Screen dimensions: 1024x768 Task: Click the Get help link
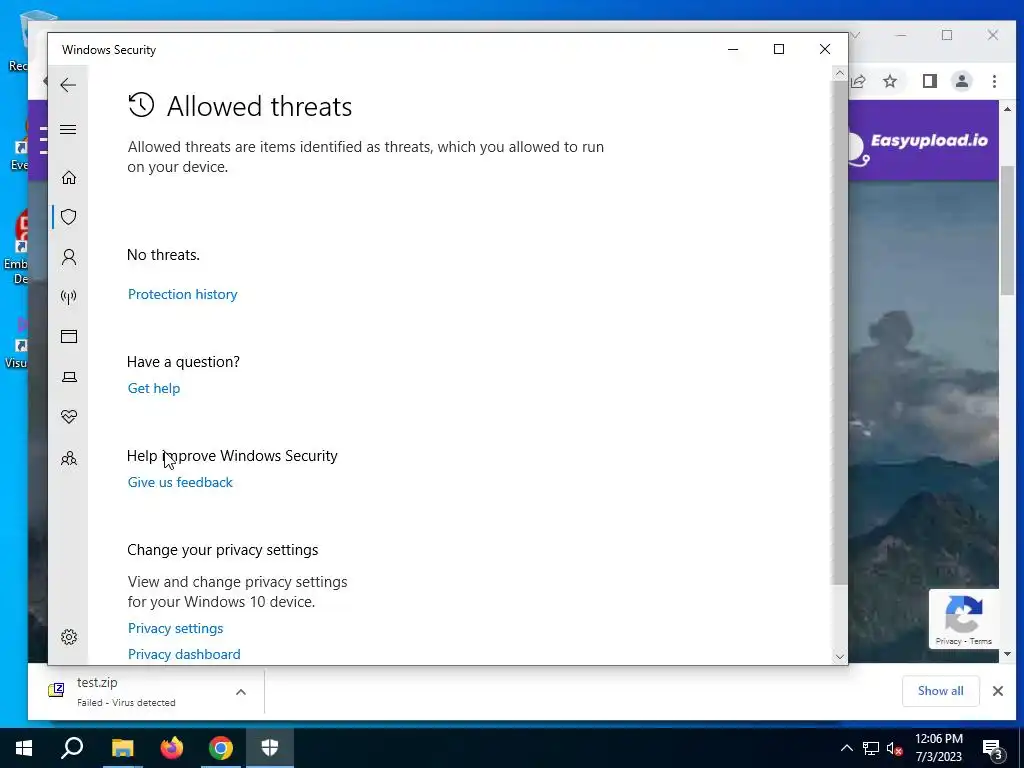tap(153, 389)
